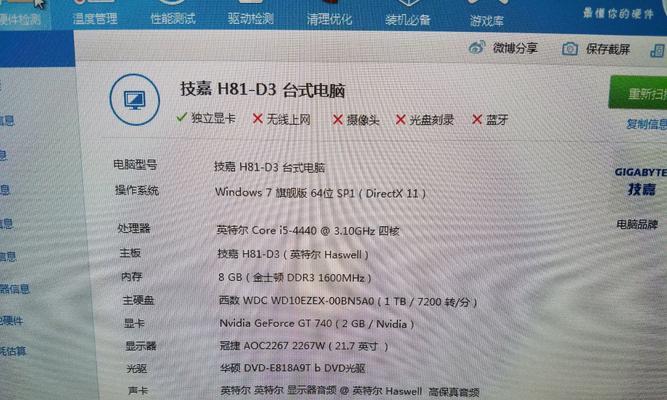Viewport: 667px width, 400px height.
Task: Click the 显示器 row label
Action: pyautogui.click(x=141, y=346)
